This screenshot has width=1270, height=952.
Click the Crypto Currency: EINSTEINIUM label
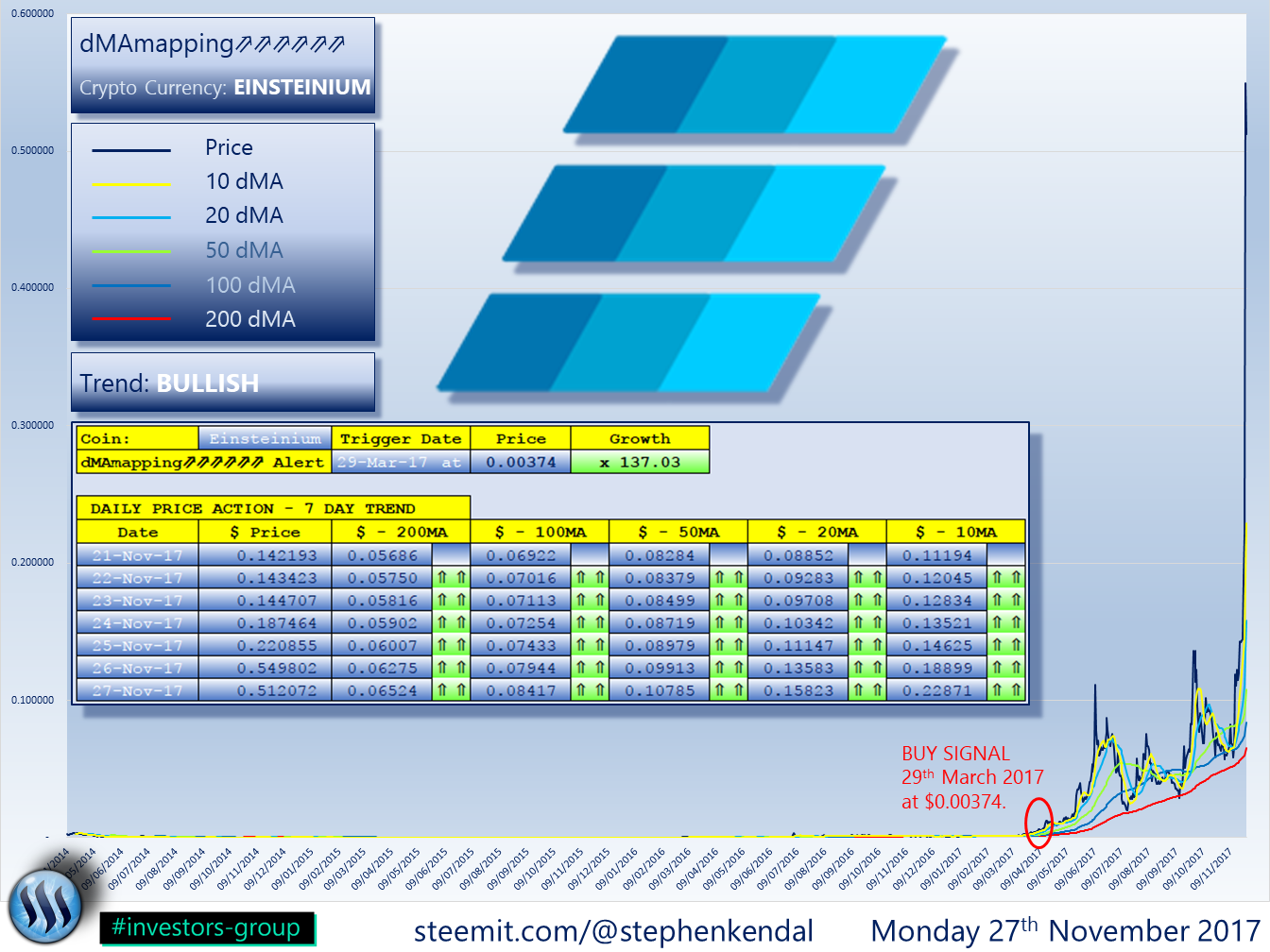tap(225, 87)
